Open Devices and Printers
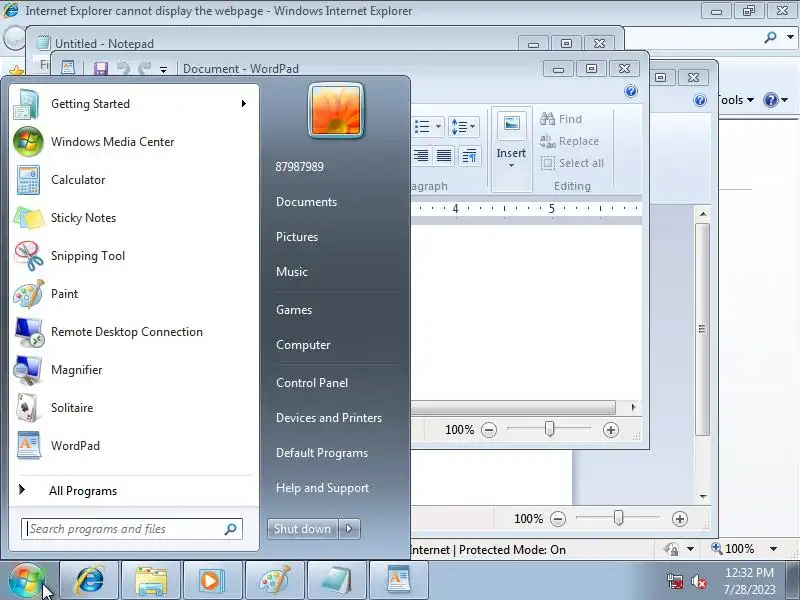 [x=329, y=418]
